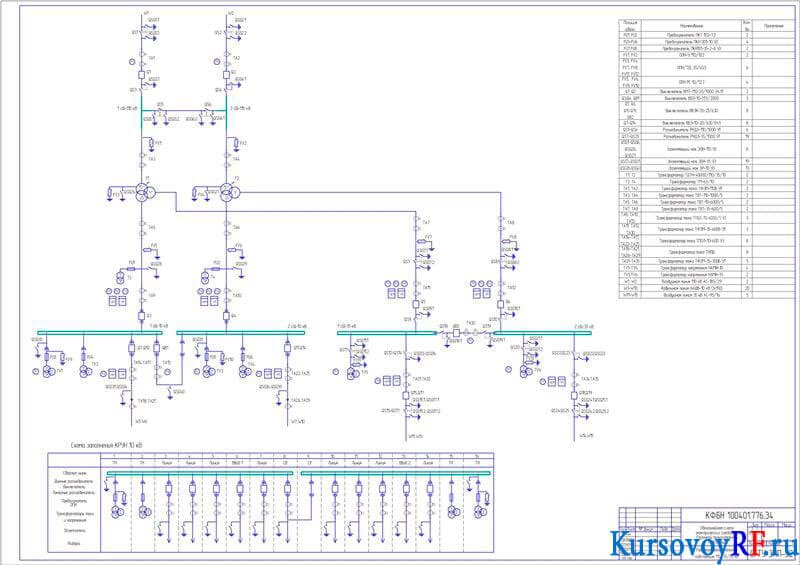The width and height of the screenshot is (800, 565).
Task: Click the T2 three-winding transformer symbol
Action: click(230, 193)
